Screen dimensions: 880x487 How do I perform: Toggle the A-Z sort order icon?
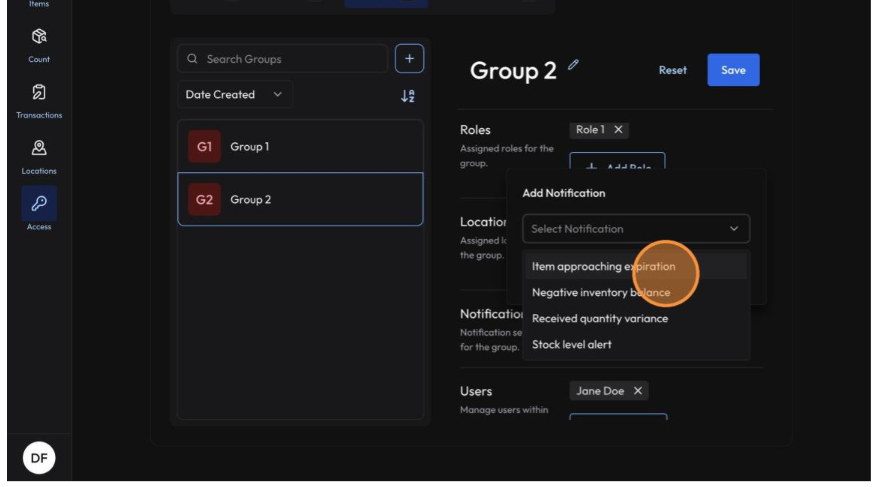(407, 96)
